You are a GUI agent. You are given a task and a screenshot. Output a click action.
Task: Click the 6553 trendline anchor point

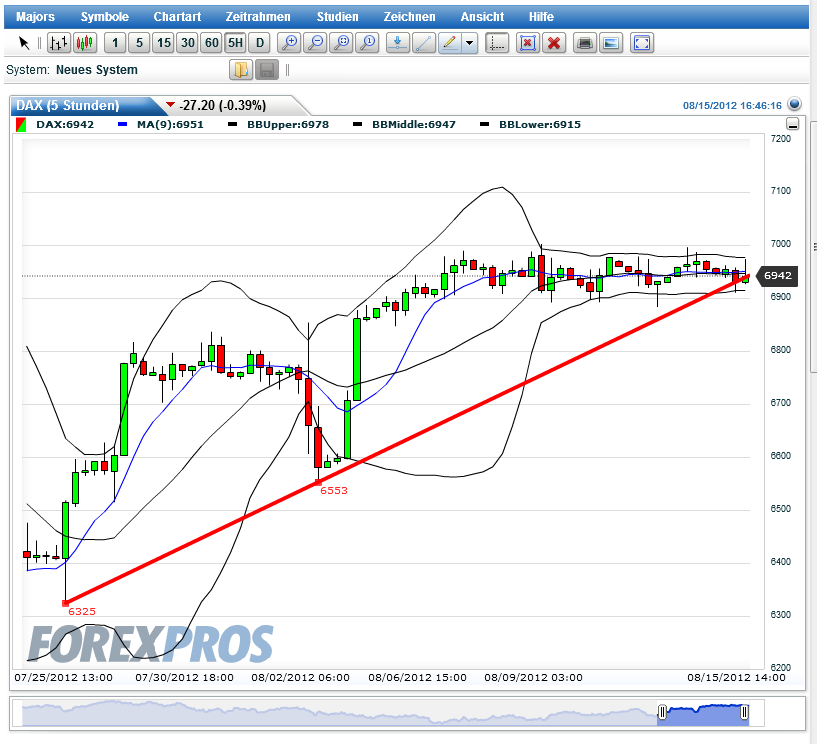[x=318, y=482]
